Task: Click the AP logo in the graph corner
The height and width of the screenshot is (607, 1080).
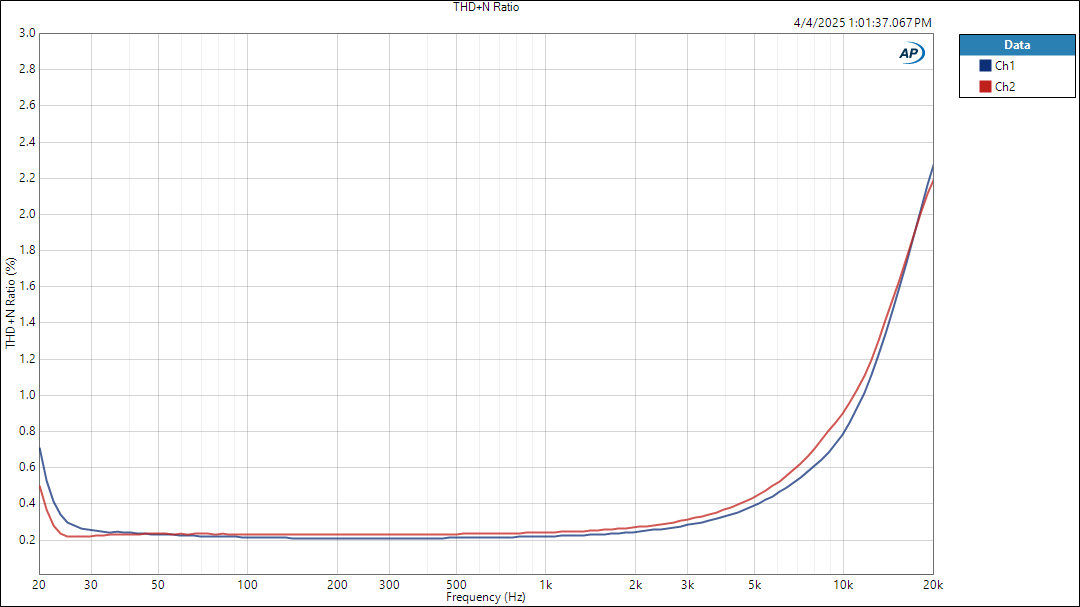Action: 911,54
